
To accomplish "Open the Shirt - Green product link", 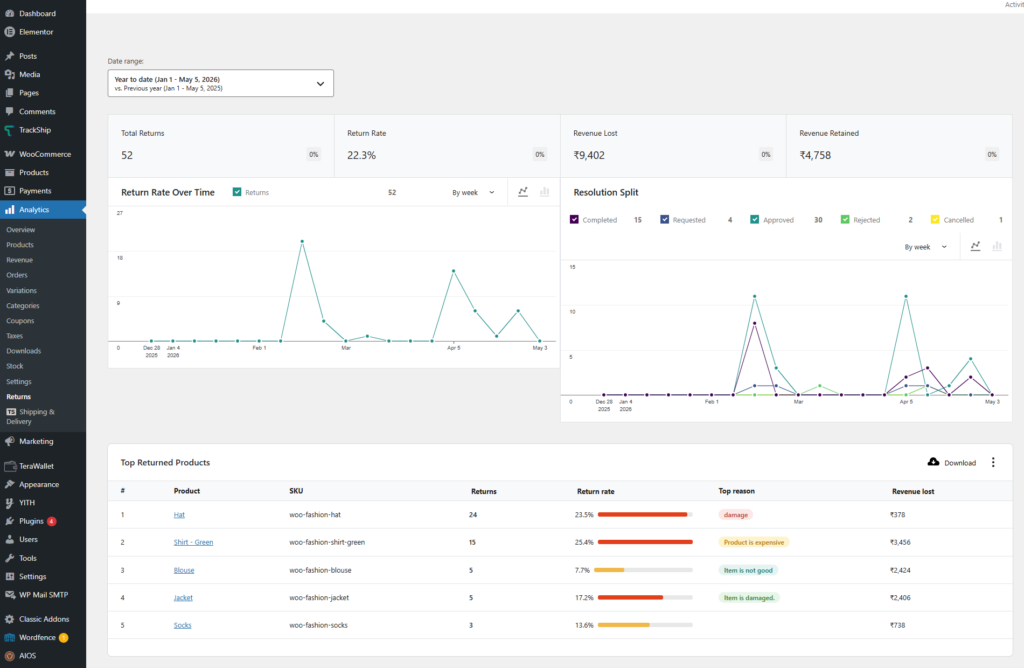I will pos(193,542).
